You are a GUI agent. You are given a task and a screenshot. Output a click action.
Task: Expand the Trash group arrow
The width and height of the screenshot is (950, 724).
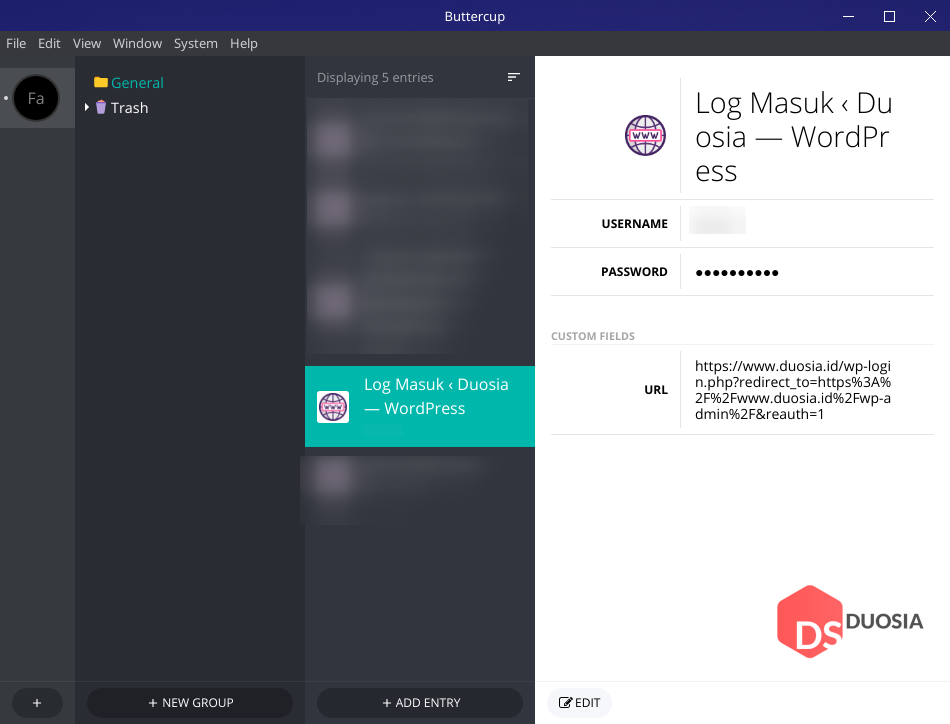click(87, 107)
